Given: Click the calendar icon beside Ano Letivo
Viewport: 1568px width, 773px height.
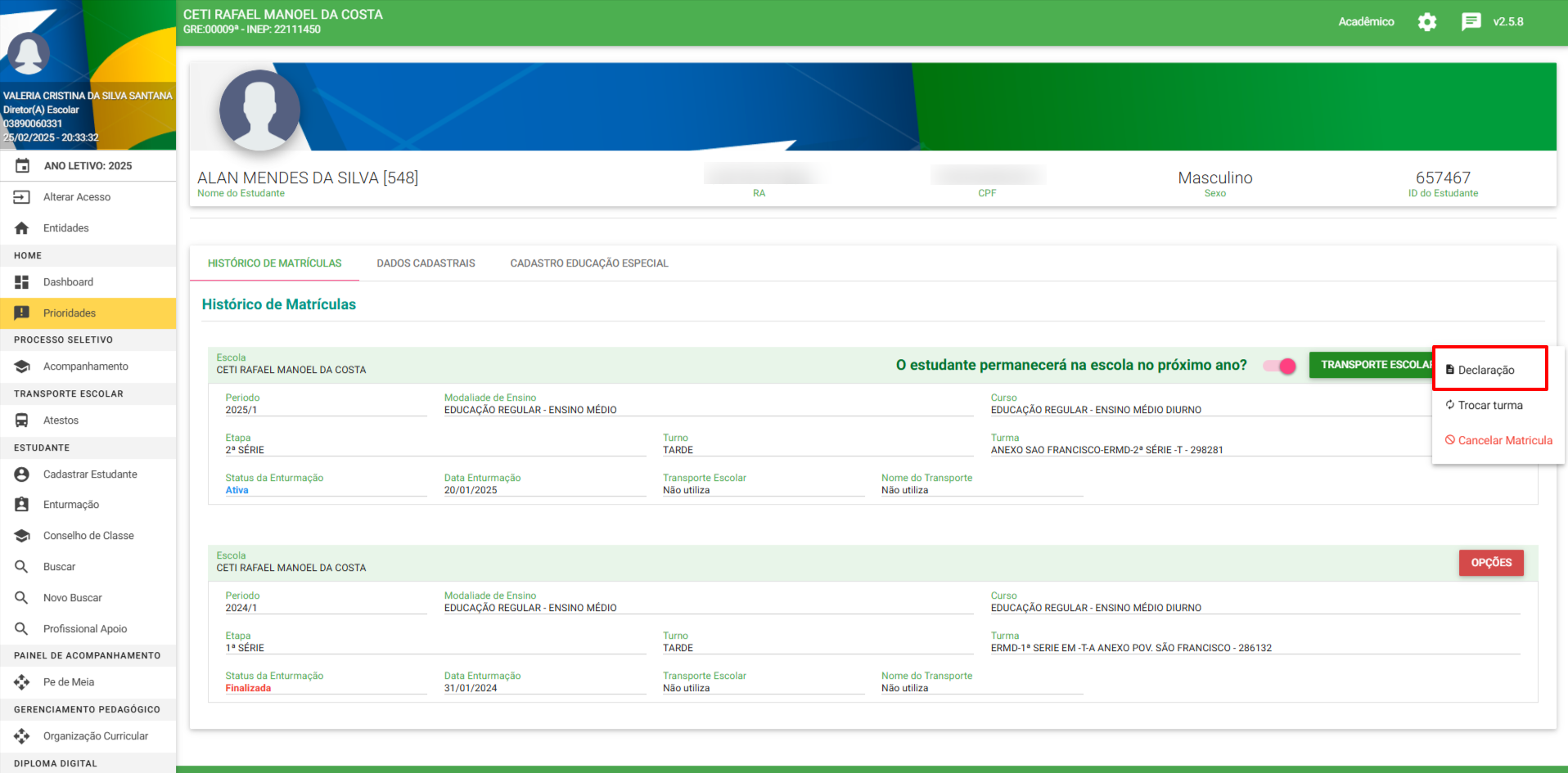Looking at the screenshot, I should (x=22, y=166).
